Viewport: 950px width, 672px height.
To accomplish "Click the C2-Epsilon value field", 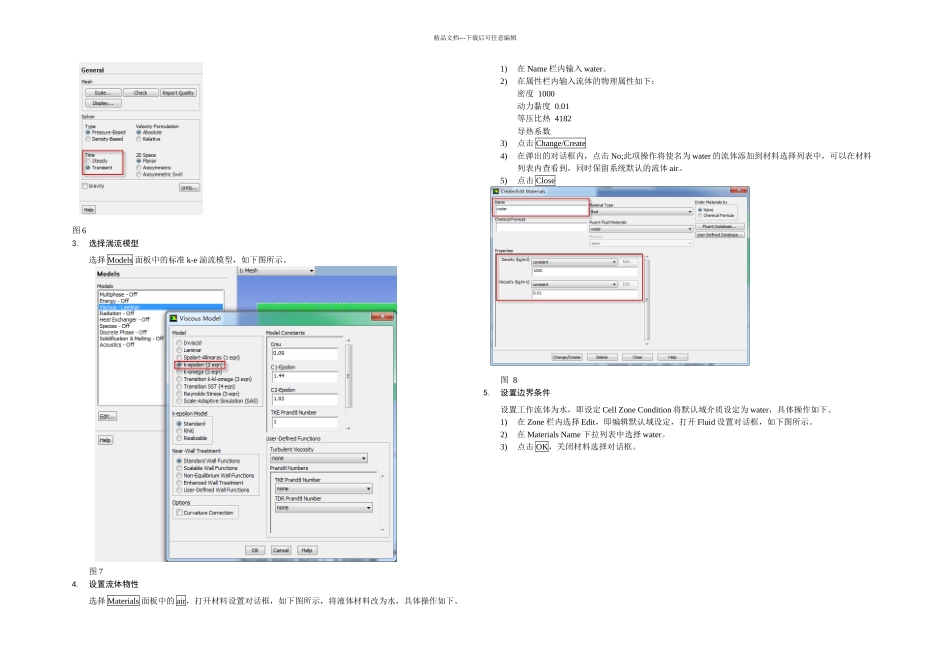I will [305, 399].
